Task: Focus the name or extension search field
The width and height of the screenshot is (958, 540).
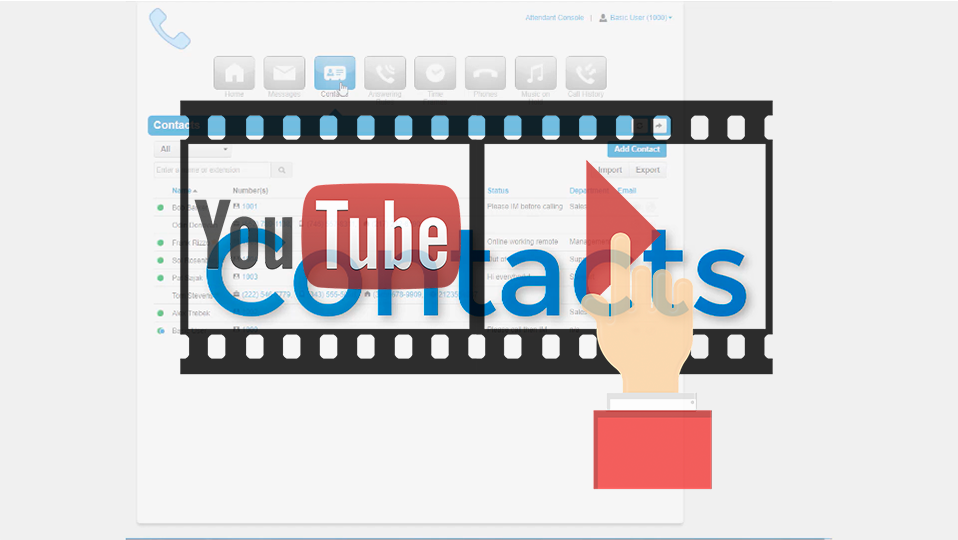Action: [x=212, y=170]
